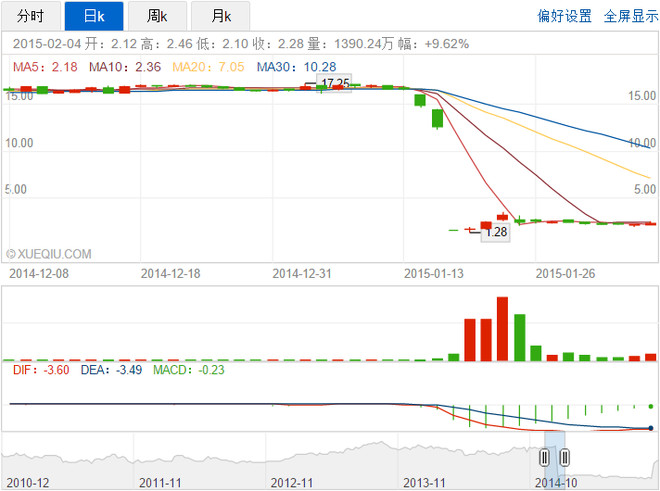This screenshot has width=660, height=491.
Task: Open the 周k weekly chart tab
Action: tap(157, 16)
